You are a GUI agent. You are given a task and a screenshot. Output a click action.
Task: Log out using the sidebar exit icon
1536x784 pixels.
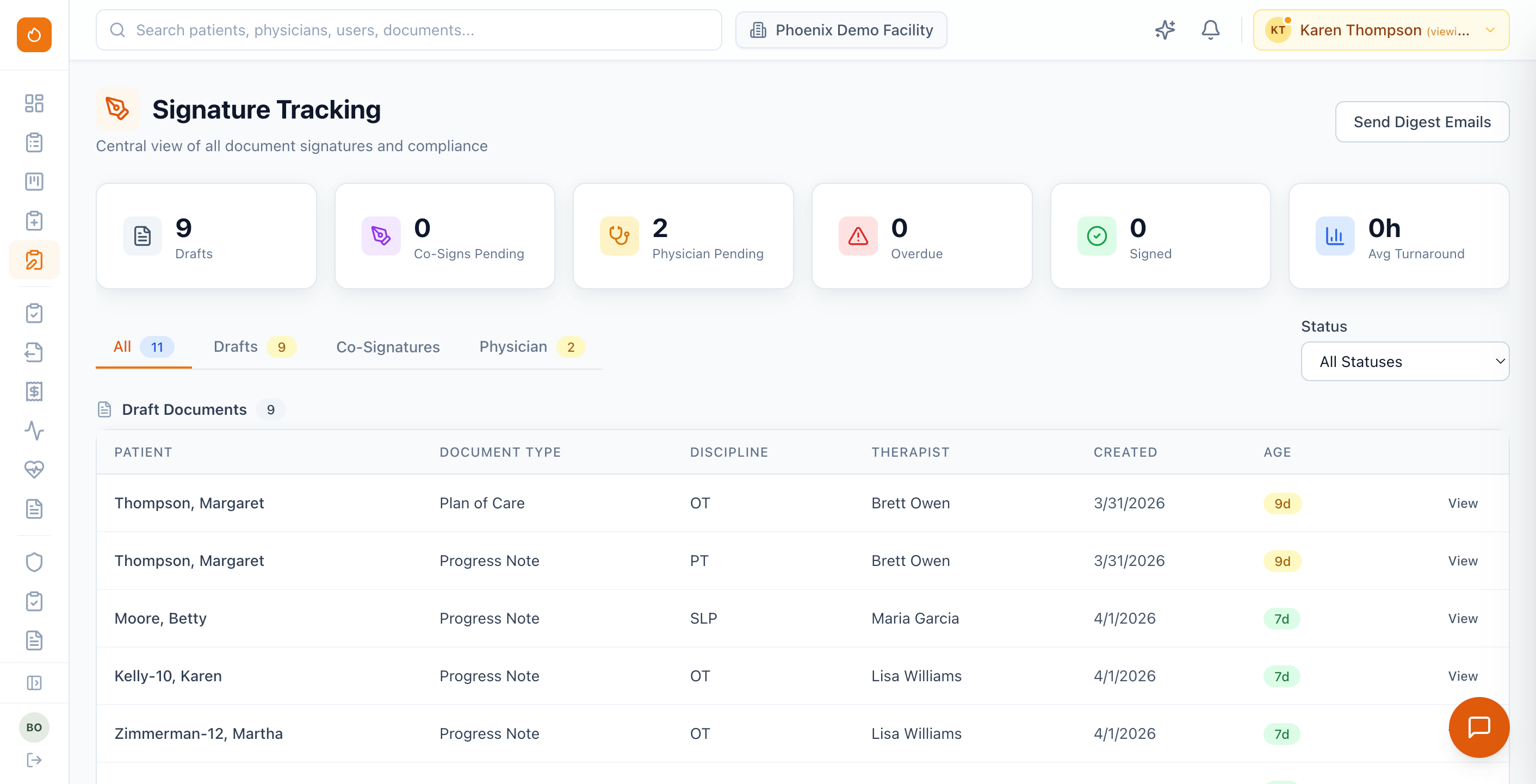tap(34, 760)
